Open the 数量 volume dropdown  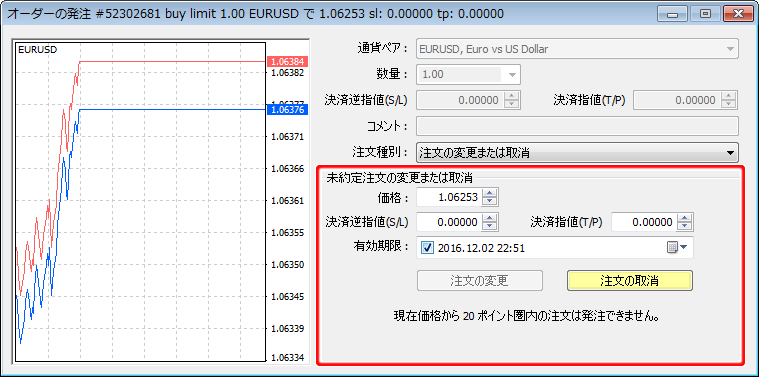point(512,75)
